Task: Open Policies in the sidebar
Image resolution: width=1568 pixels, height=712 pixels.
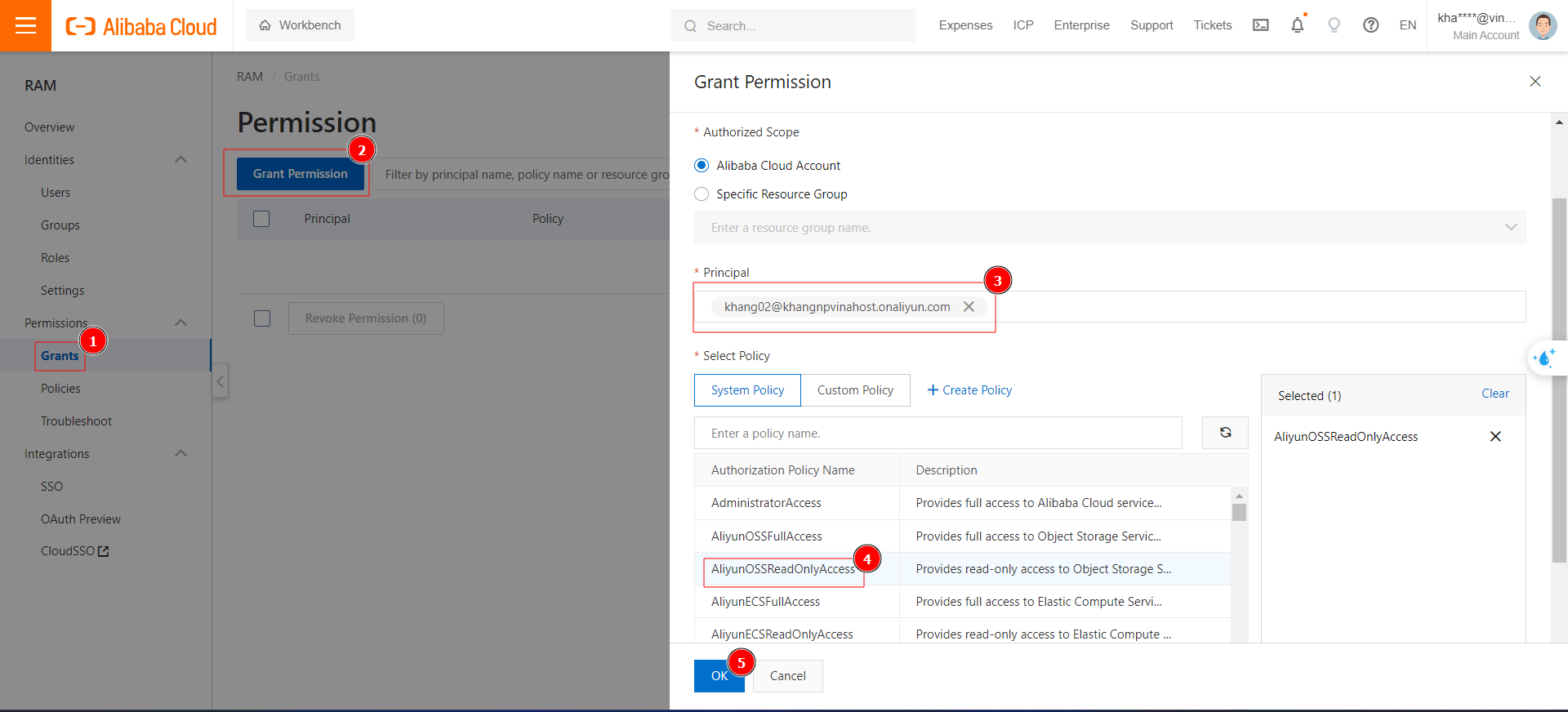Action: click(60, 389)
